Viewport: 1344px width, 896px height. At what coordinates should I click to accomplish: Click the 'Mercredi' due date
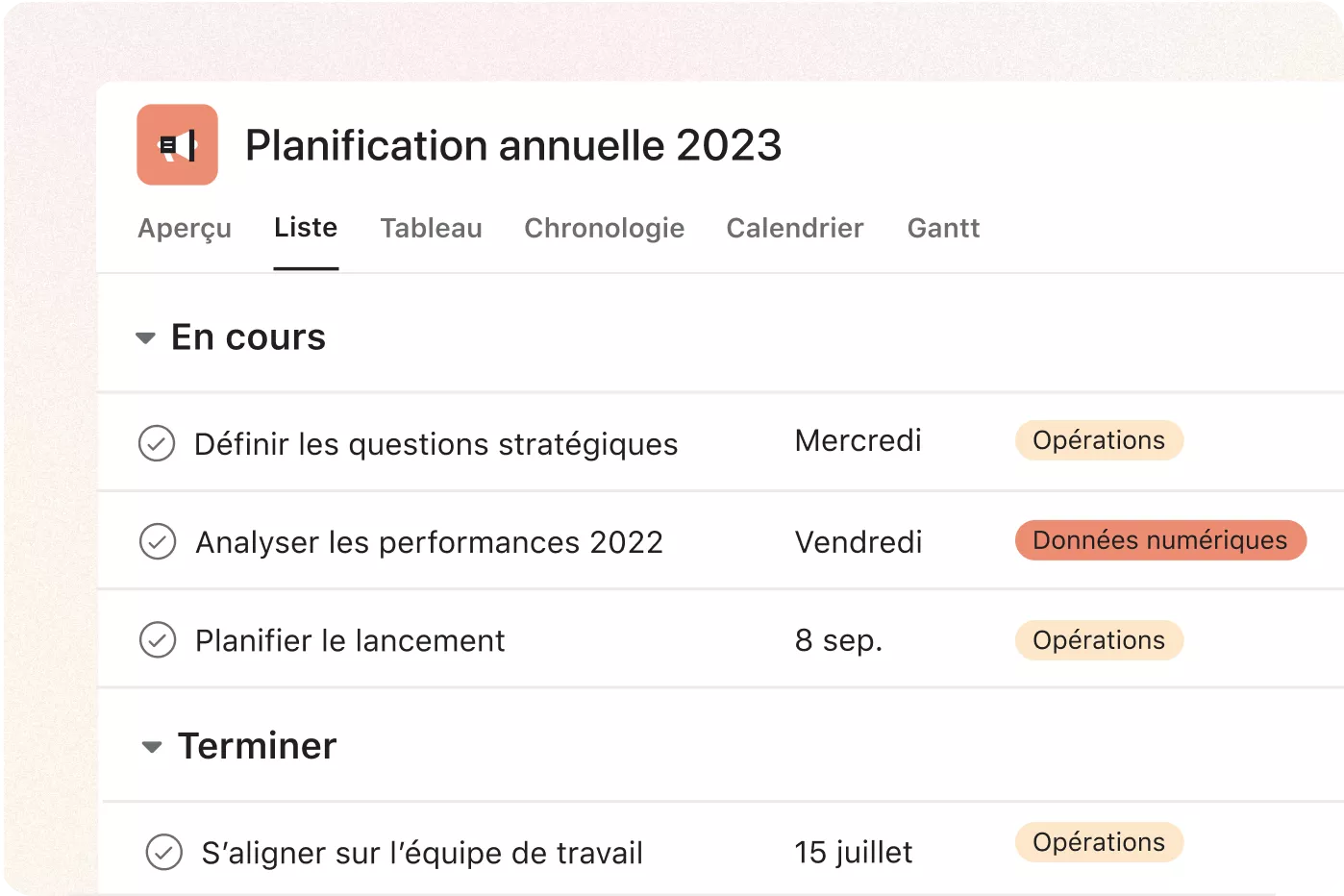(x=858, y=441)
